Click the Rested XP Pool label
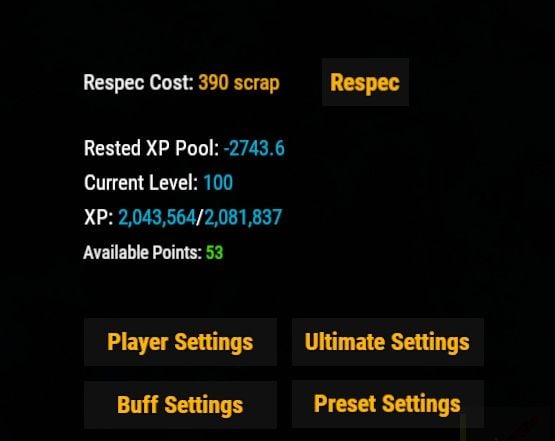This screenshot has width=555, height=441. click(x=151, y=148)
